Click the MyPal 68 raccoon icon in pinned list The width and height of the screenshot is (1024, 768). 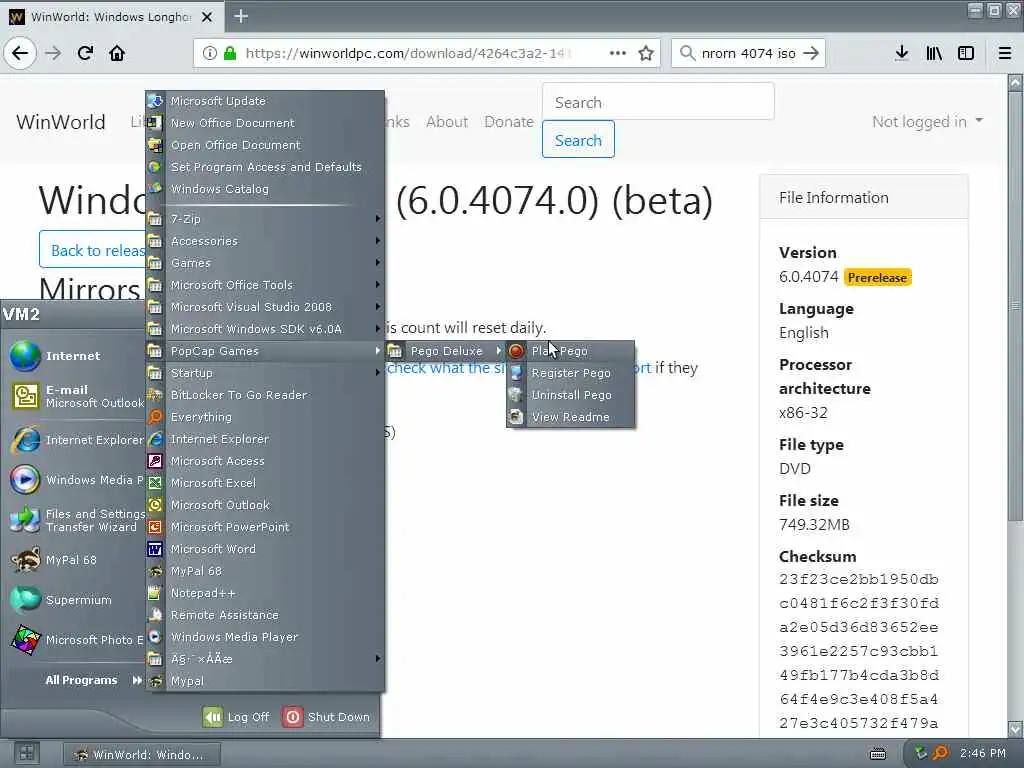pos(25,560)
